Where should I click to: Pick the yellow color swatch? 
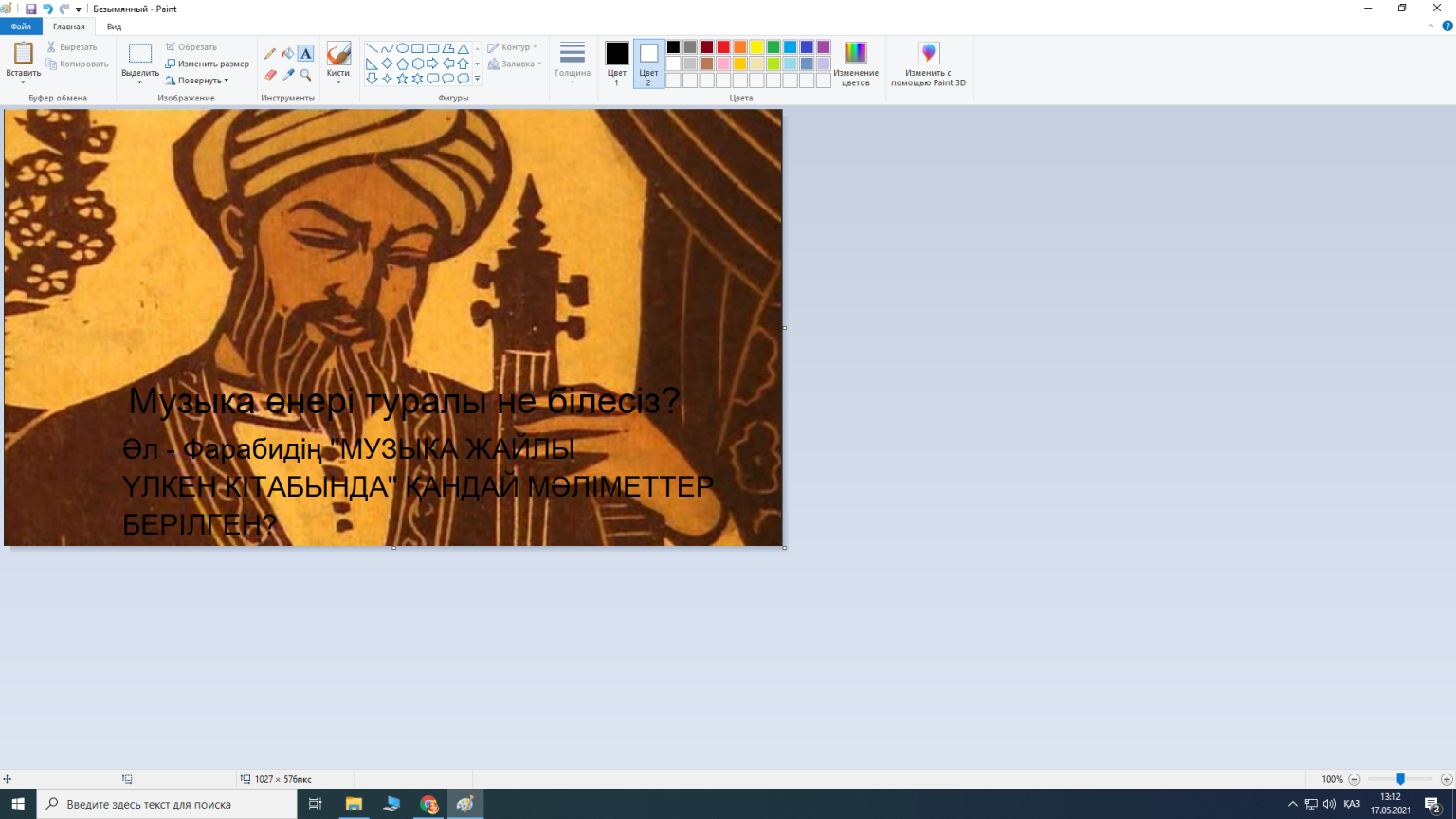(756, 47)
